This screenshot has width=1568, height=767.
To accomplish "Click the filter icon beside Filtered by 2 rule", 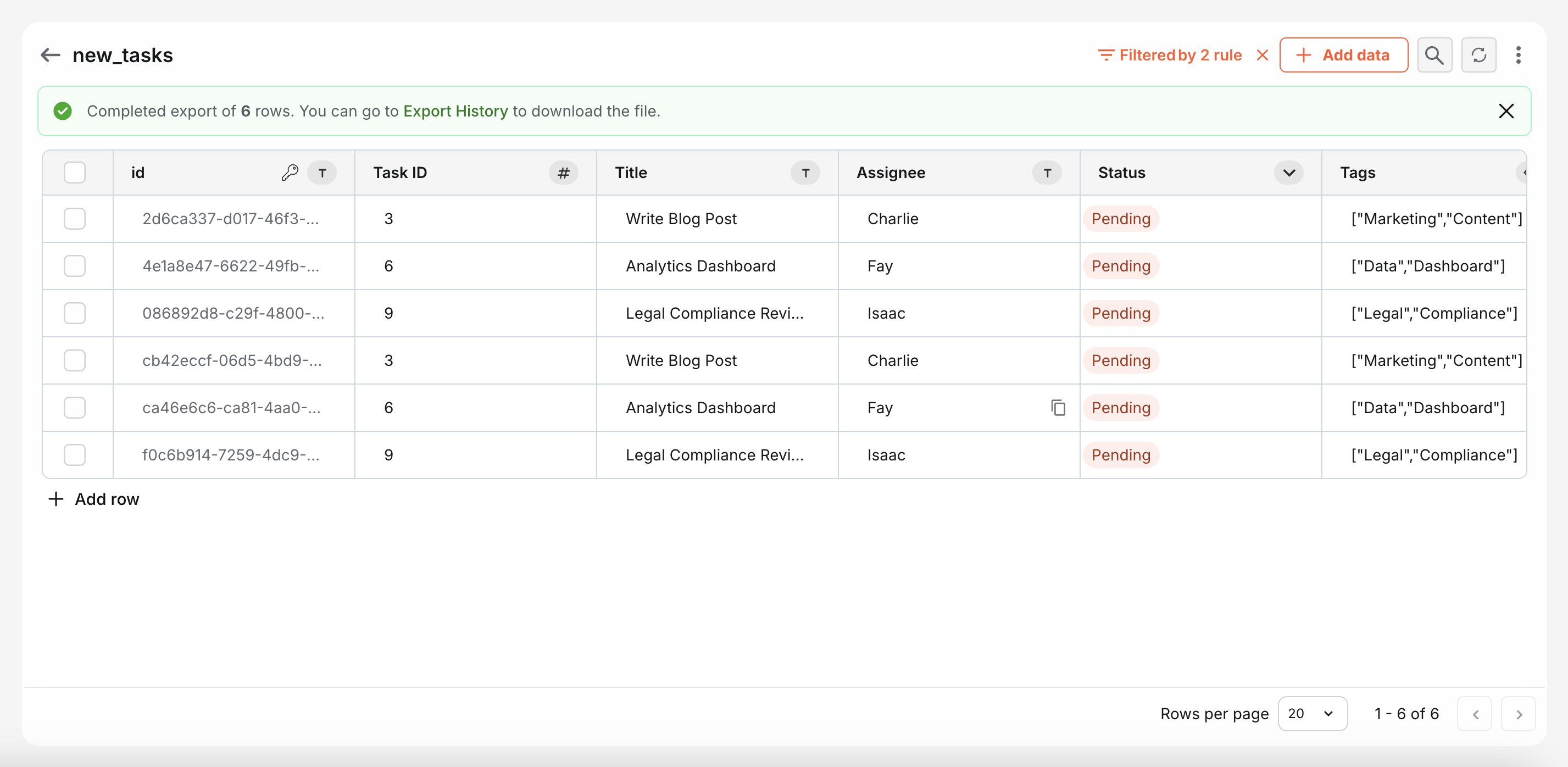I will (x=1105, y=55).
